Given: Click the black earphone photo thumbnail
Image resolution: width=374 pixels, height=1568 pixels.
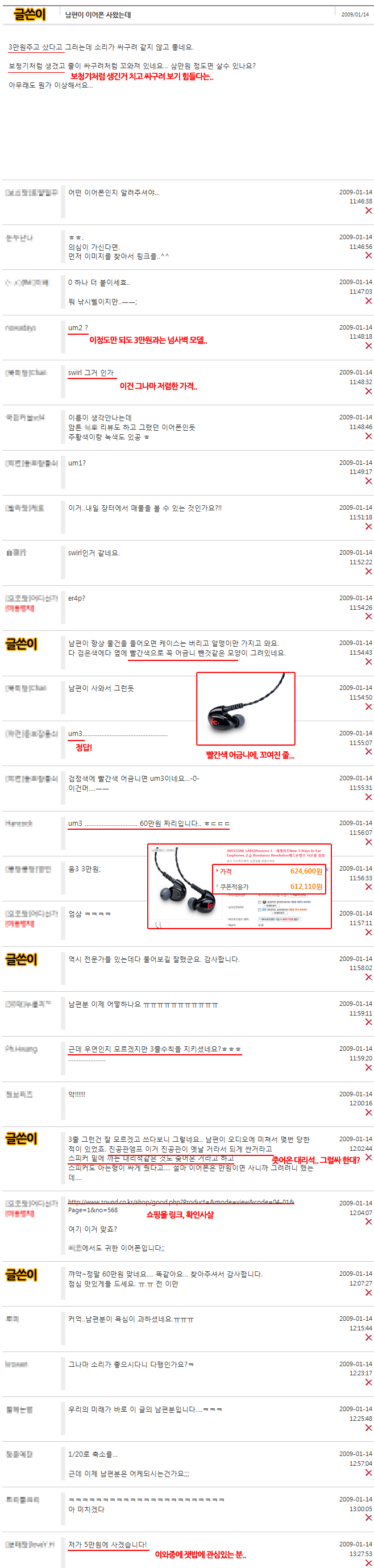Looking at the screenshot, I should [x=246, y=709].
